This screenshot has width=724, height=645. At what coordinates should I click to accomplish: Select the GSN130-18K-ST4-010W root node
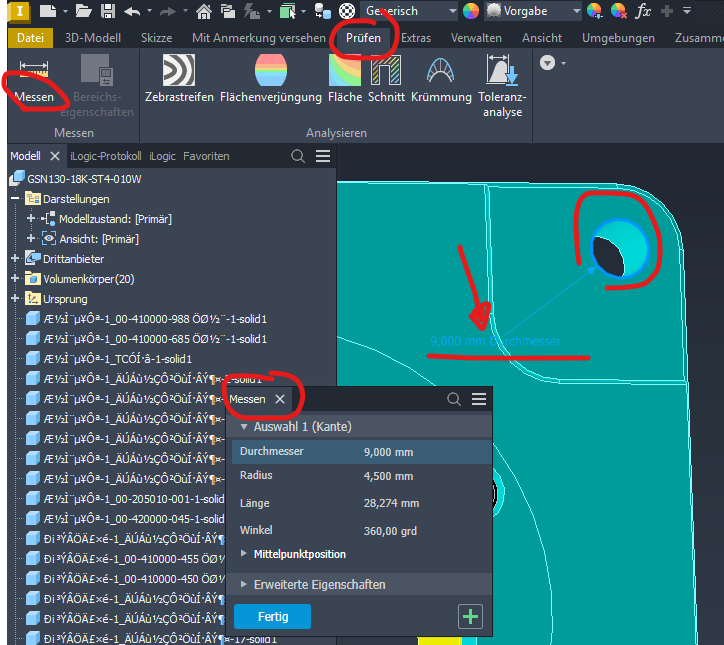click(x=84, y=179)
